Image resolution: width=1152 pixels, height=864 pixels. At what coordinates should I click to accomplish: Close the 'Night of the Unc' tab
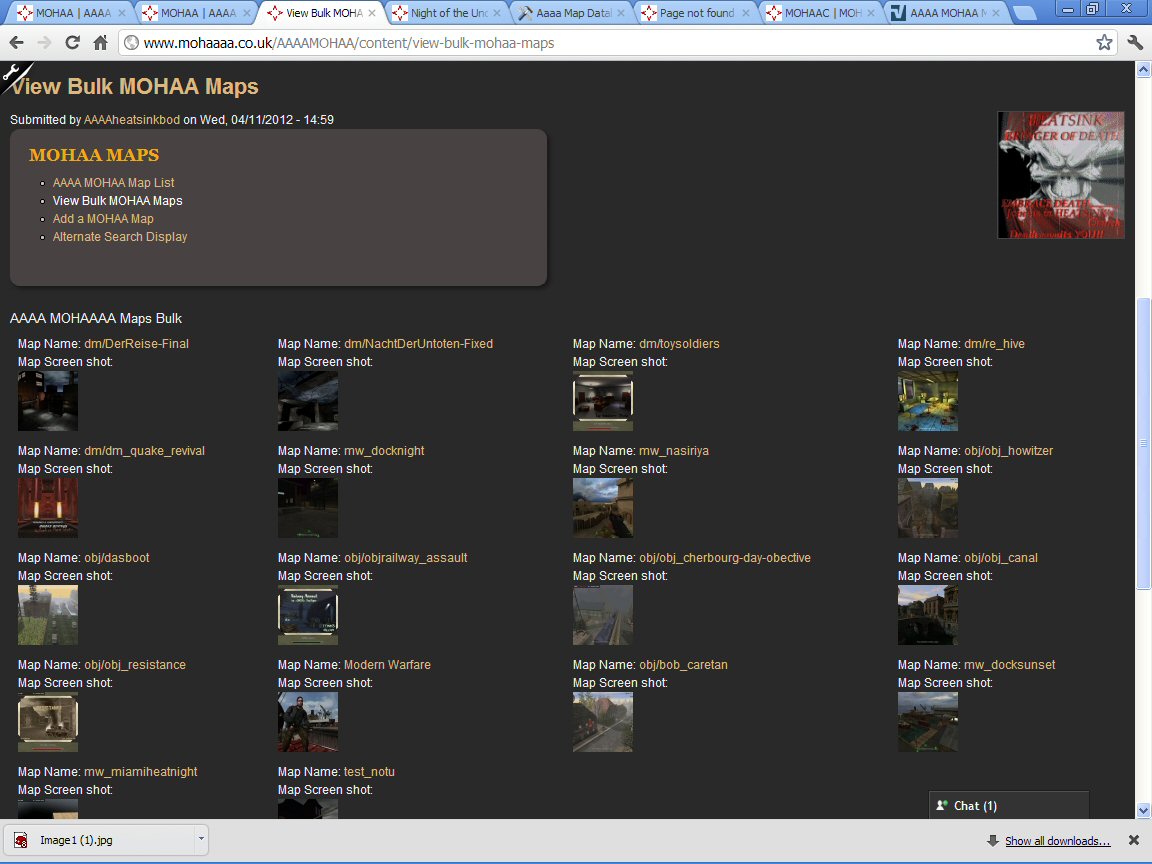pyautogui.click(x=497, y=13)
